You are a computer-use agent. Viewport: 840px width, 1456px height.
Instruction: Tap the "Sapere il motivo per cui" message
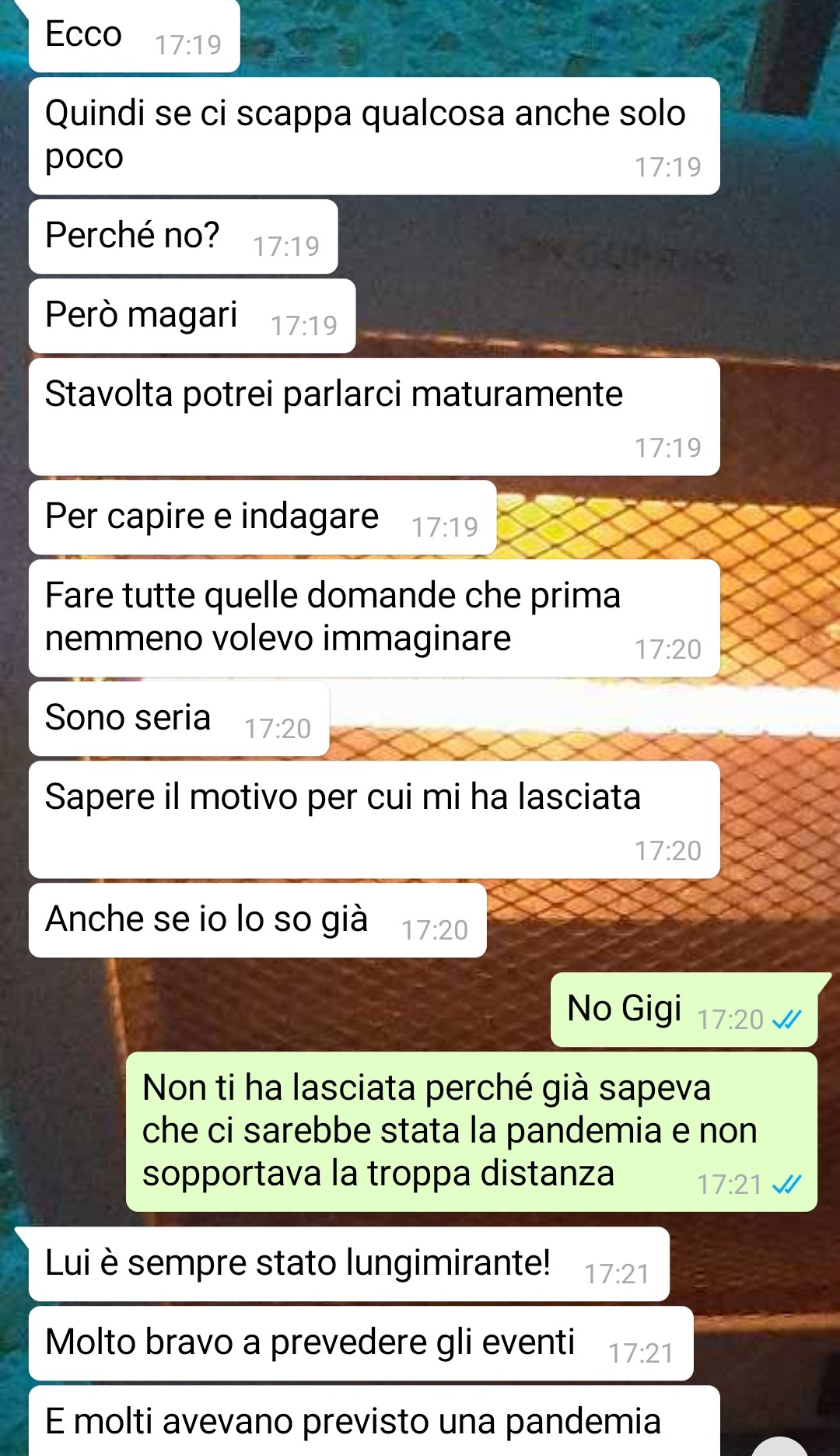(x=374, y=820)
